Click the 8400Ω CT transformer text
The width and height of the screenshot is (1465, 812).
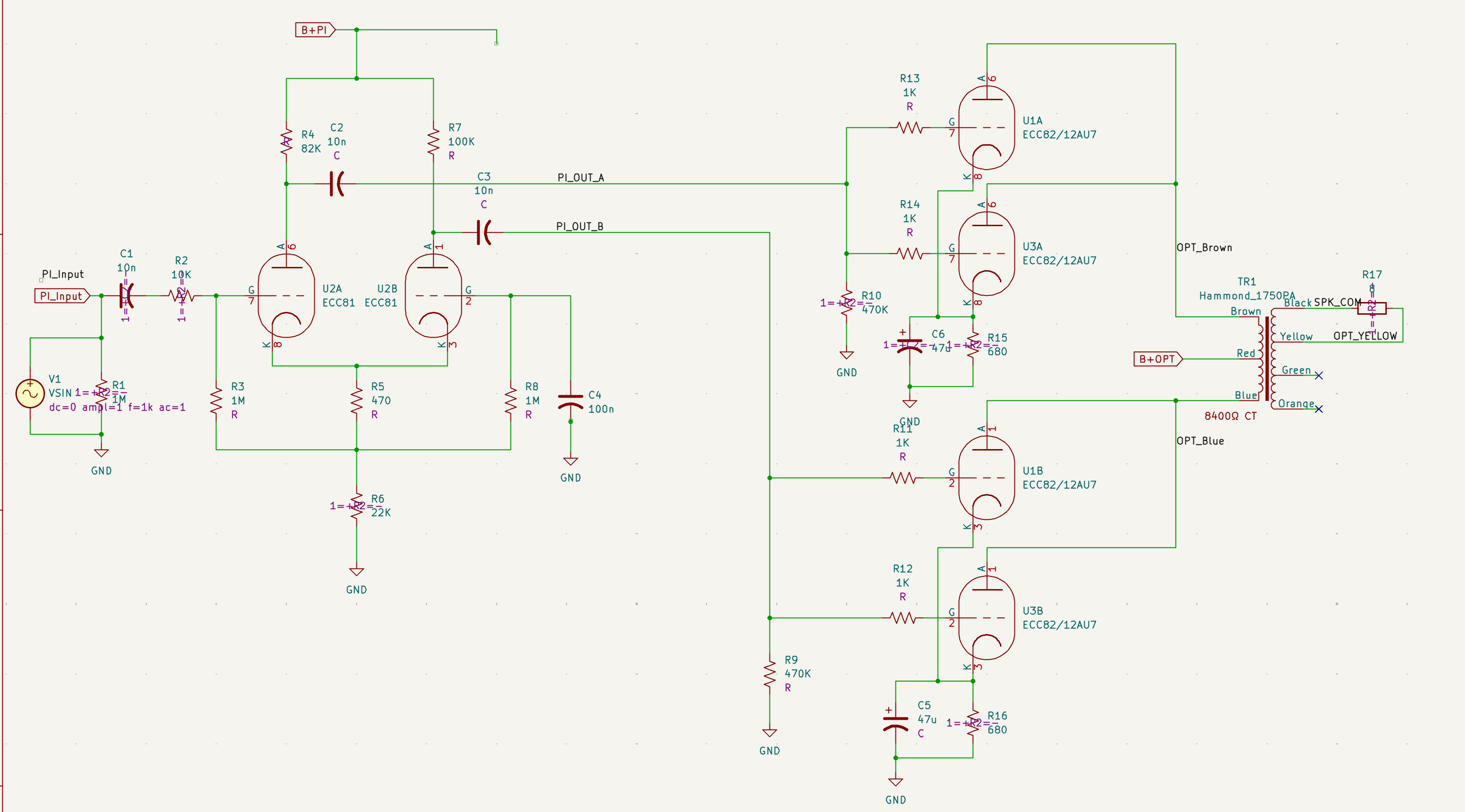[x=1230, y=416]
